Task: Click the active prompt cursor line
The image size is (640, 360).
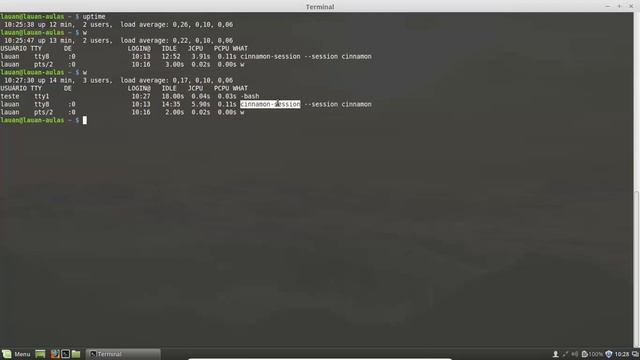Action: 44,120
